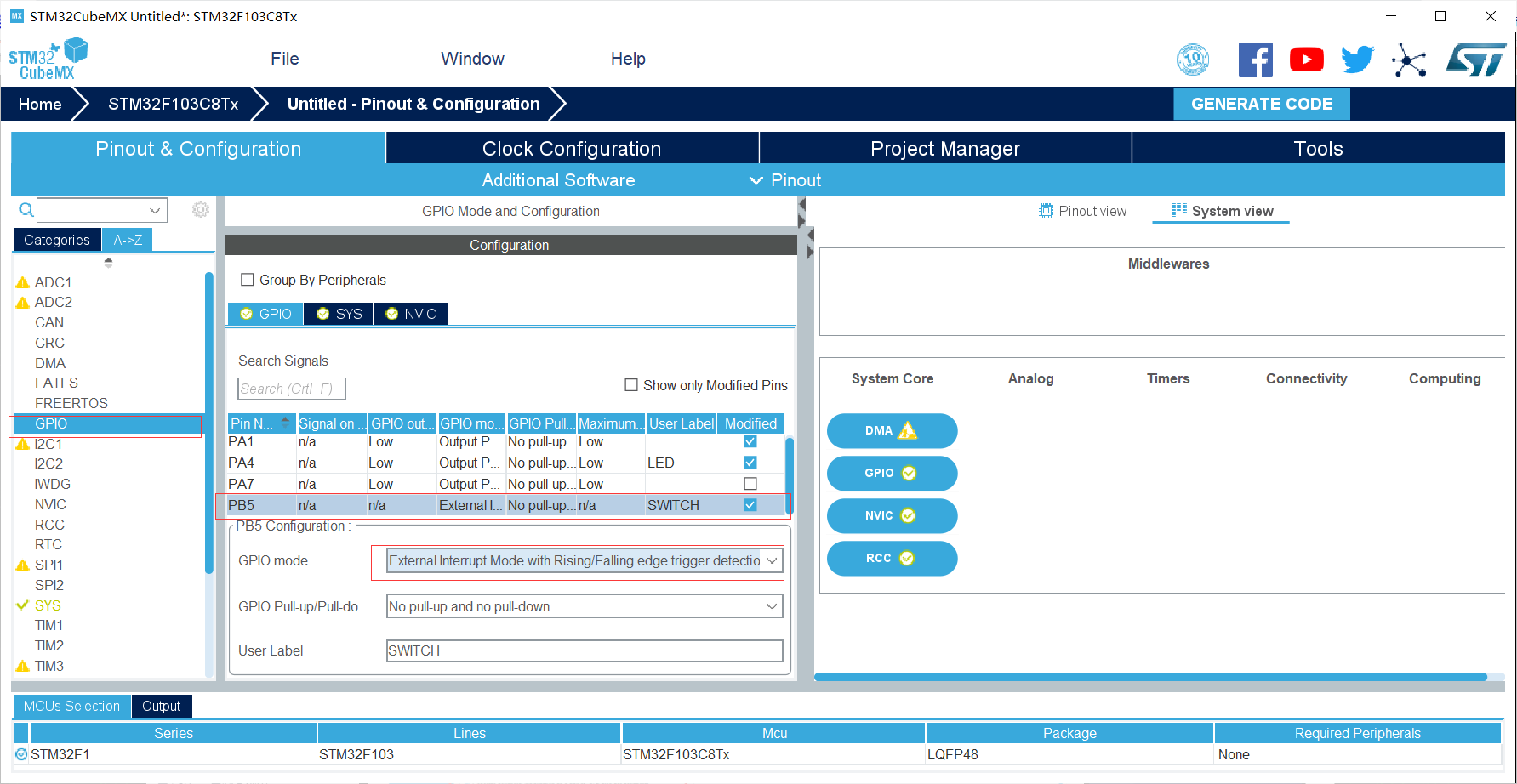Image resolution: width=1517 pixels, height=784 pixels.
Task: Click the ADC1 warning icon
Action: [23, 282]
